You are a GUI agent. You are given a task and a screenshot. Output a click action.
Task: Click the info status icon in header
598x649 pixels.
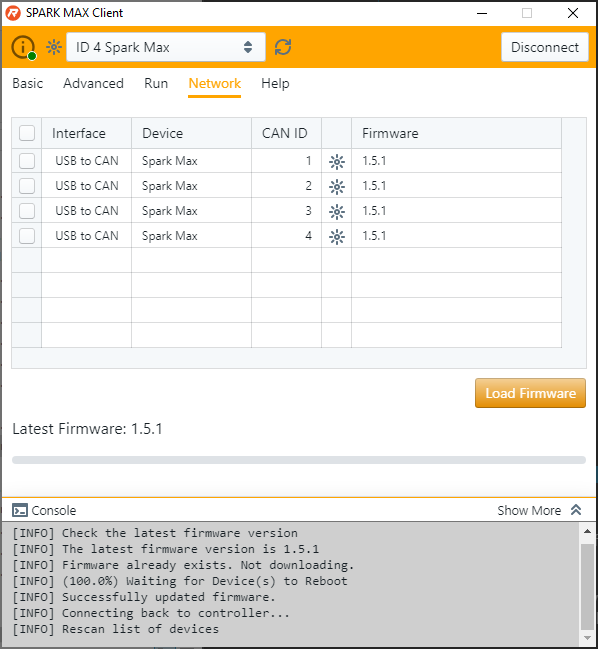click(23, 47)
